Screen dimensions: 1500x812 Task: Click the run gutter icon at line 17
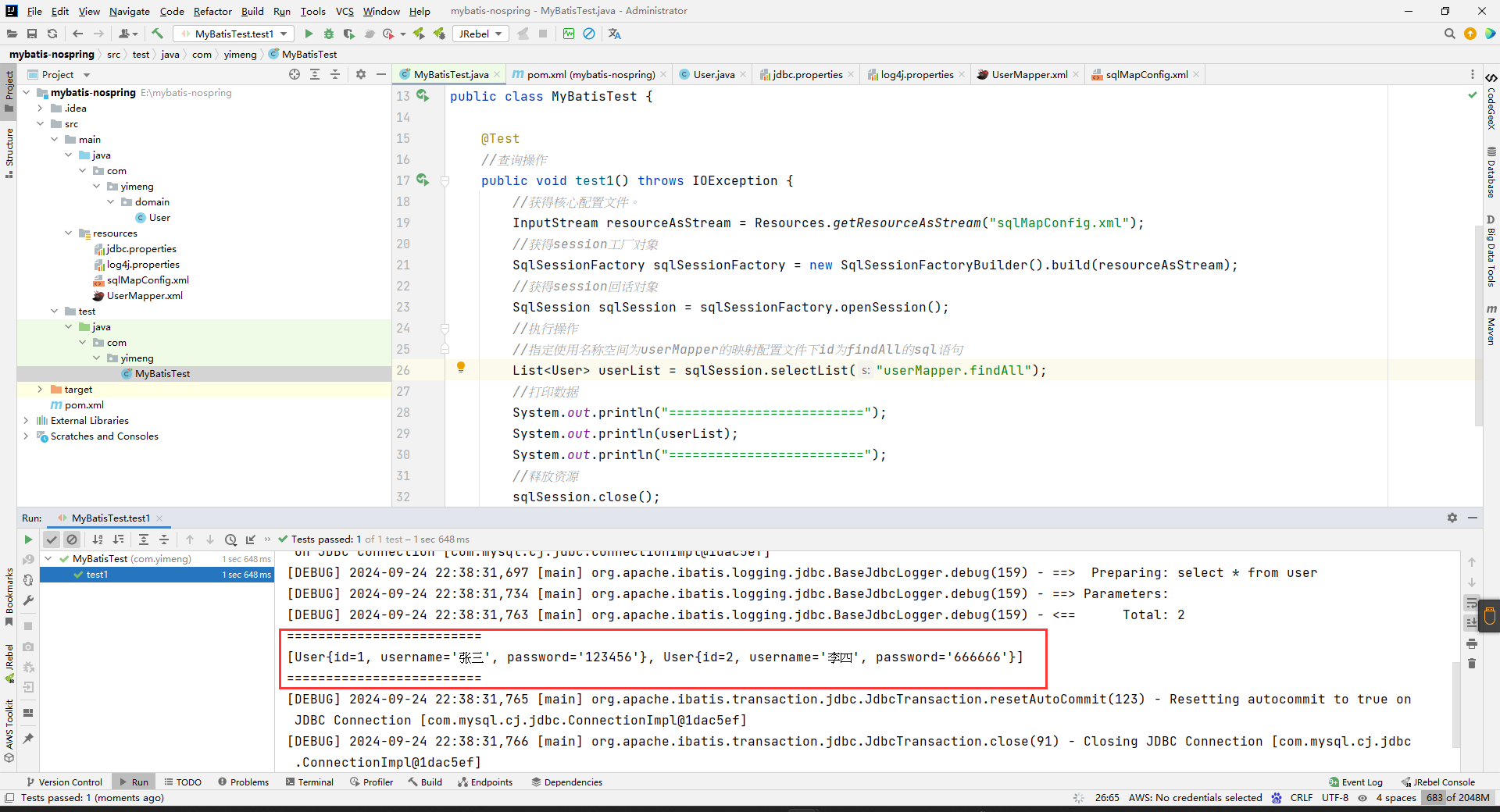click(x=423, y=180)
